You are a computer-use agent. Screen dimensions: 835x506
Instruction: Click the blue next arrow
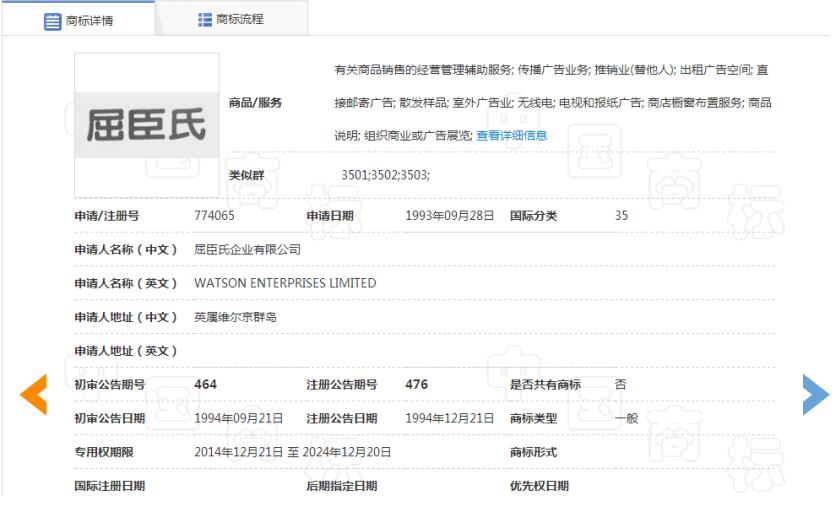coord(816,394)
